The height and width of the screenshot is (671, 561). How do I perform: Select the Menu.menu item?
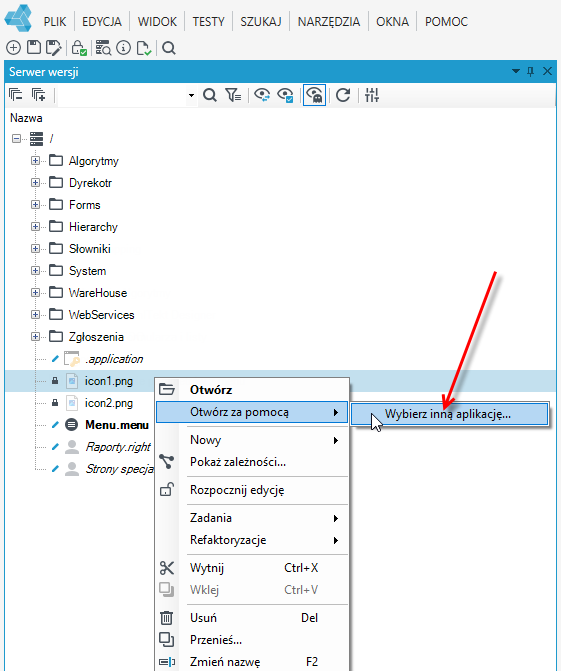tap(117, 425)
